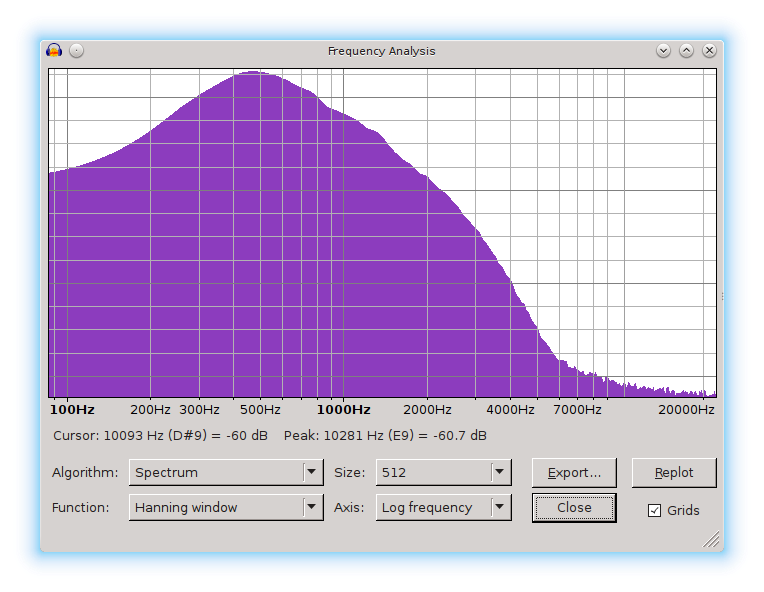Click the Axis: label
Viewport: 764px width, 592px height.
pos(349,508)
